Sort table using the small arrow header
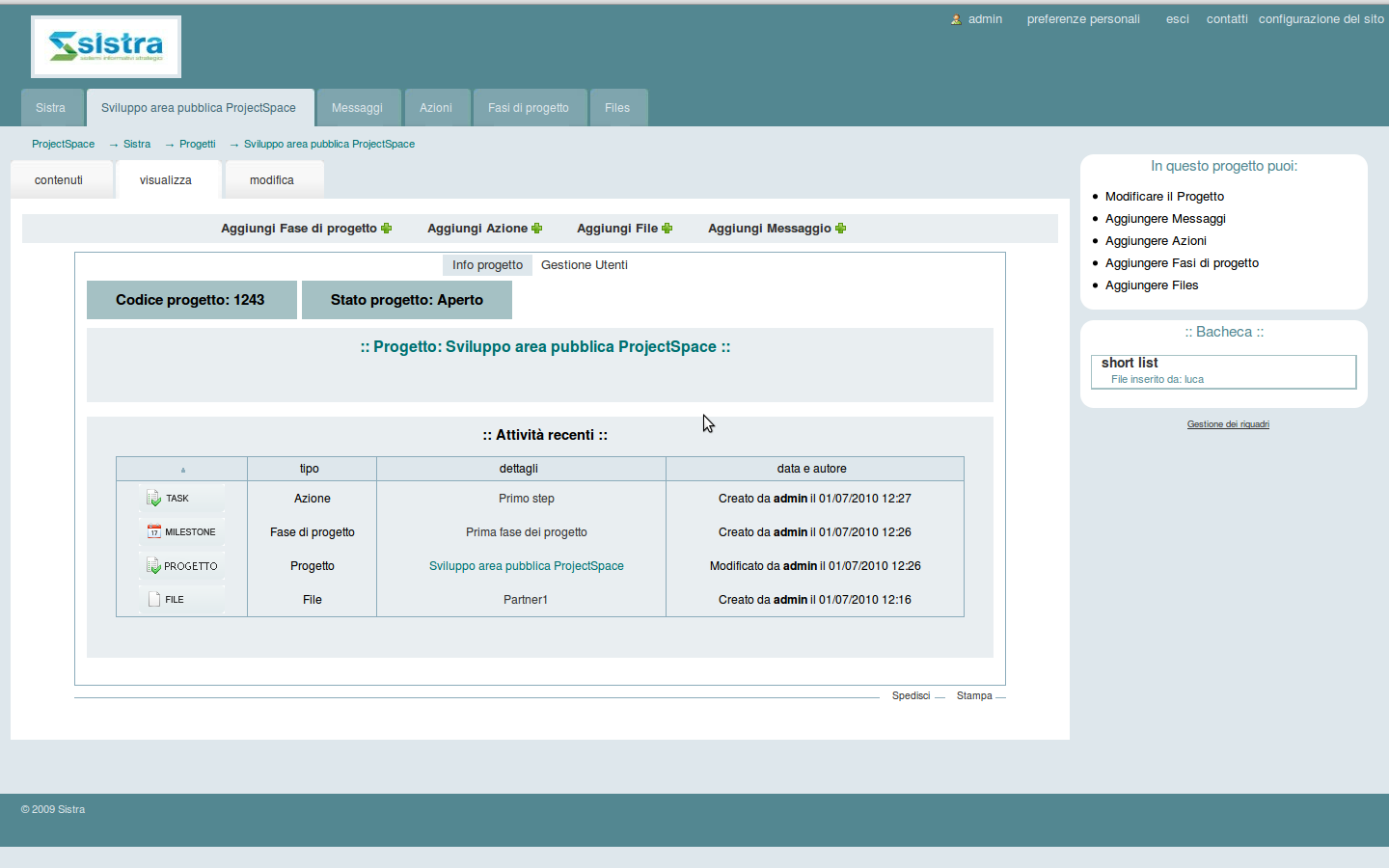Screen dimensions: 1389x868 pyautogui.click(x=182, y=470)
